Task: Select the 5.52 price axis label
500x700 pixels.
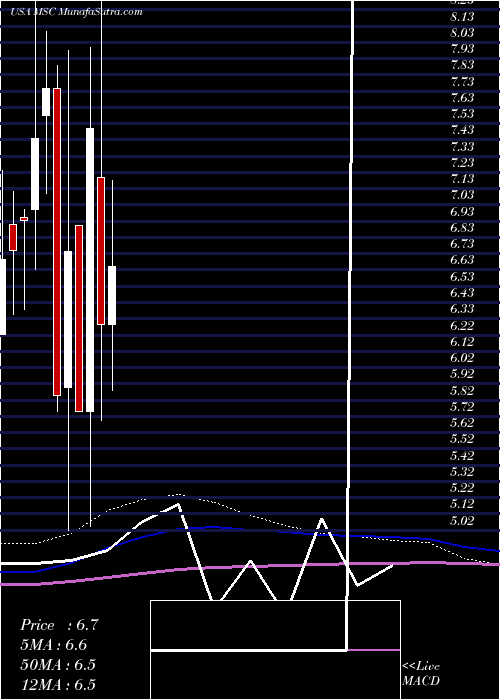Action: (463, 439)
